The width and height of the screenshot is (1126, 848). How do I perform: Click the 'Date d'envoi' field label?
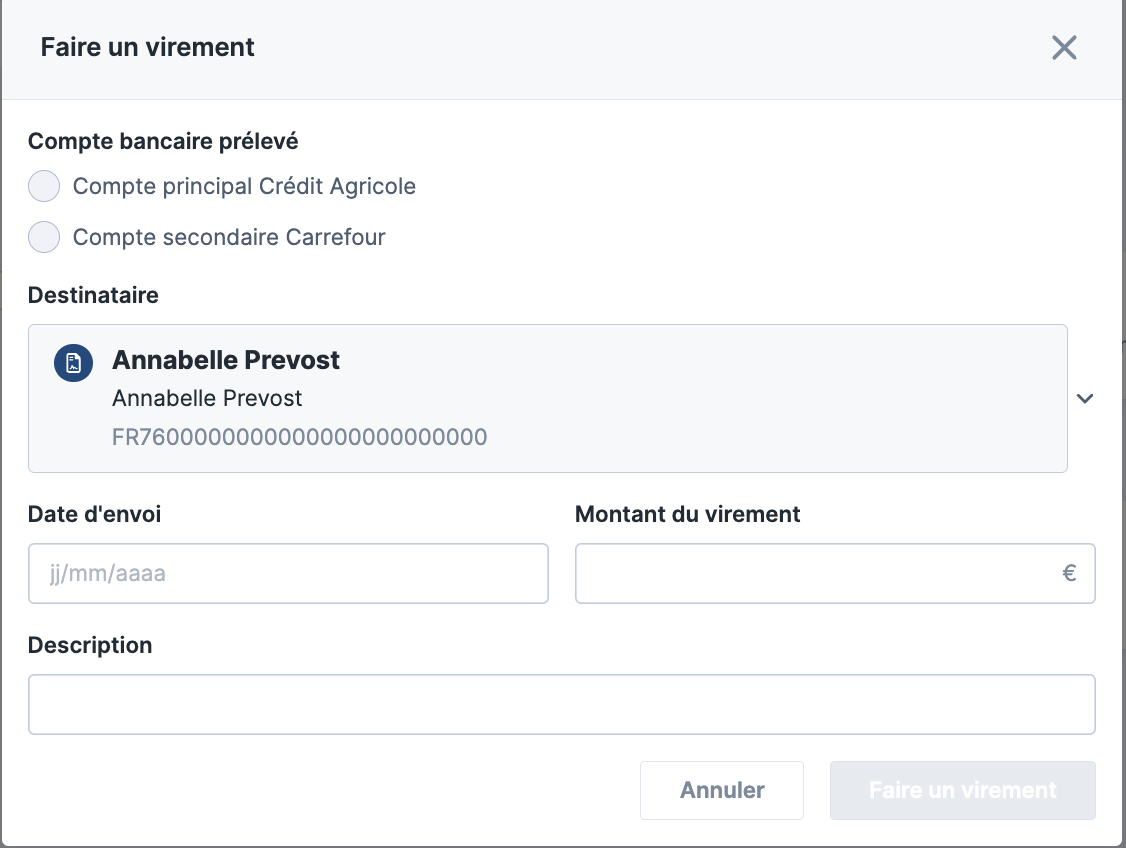94,514
